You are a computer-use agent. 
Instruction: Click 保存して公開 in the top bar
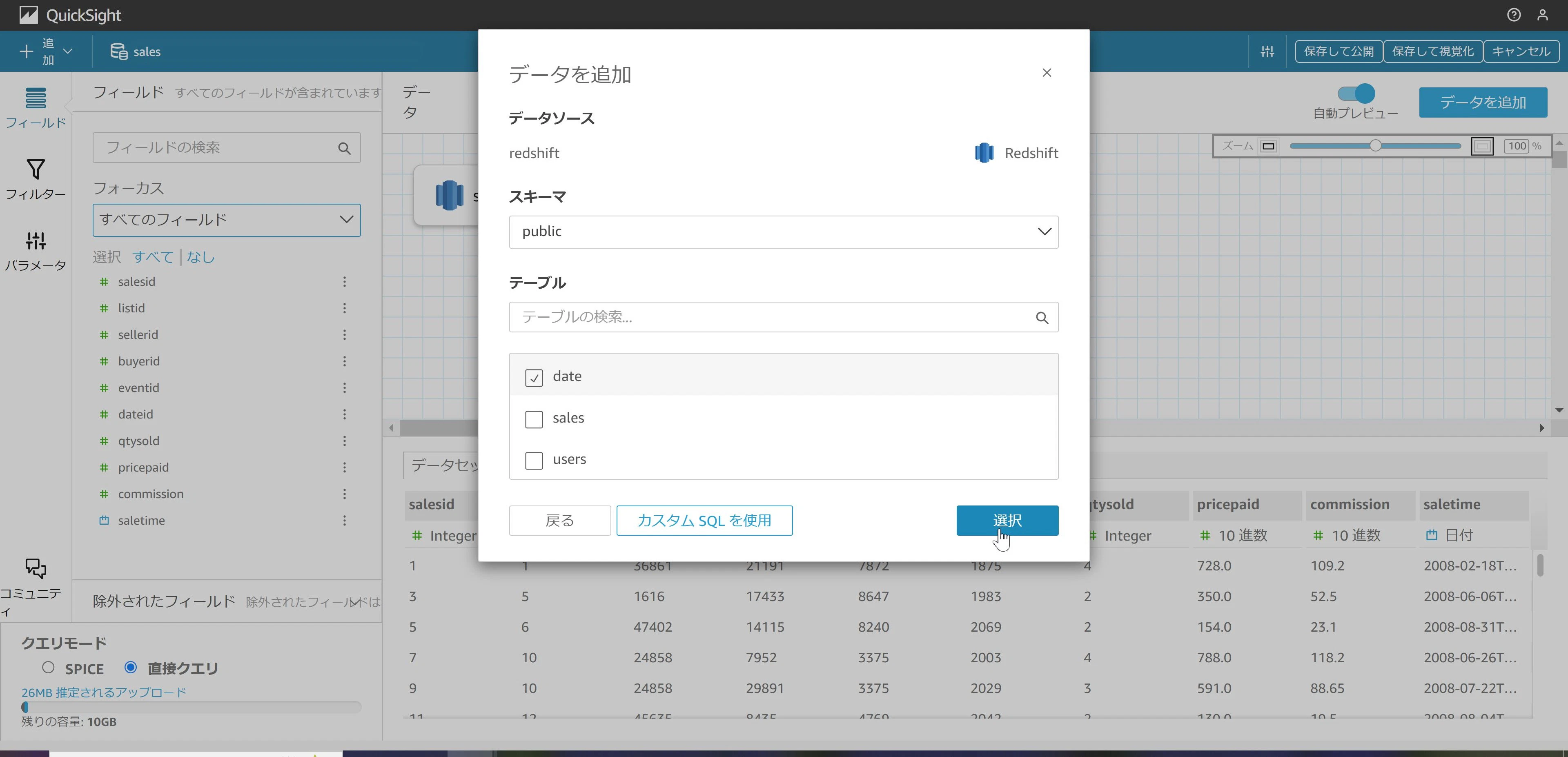pos(1339,52)
